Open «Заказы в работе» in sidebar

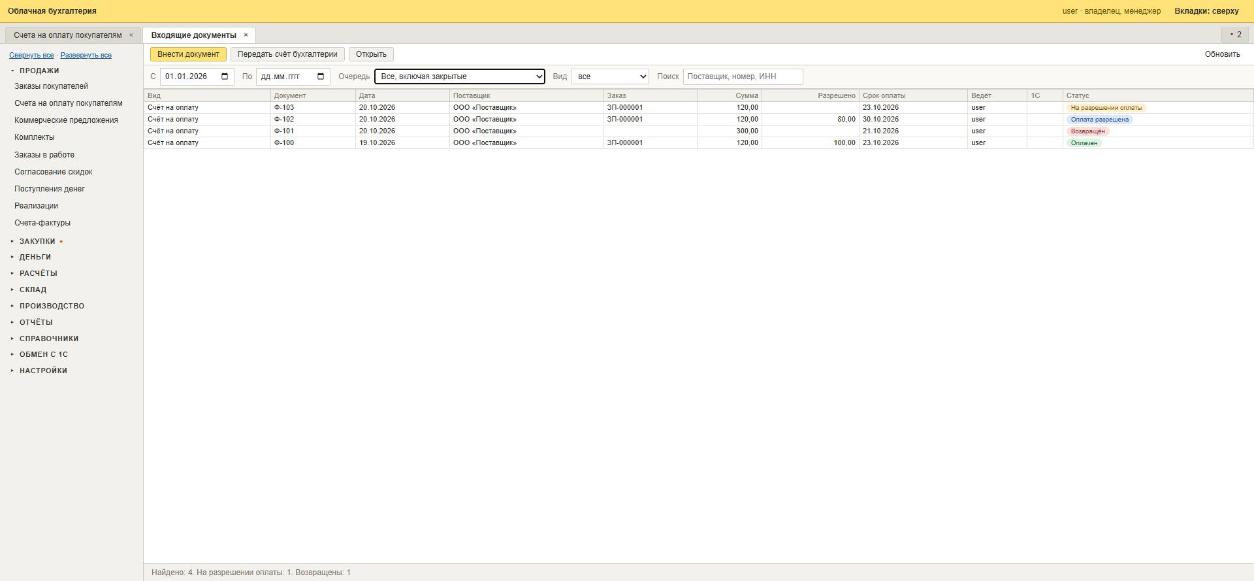click(44, 155)
